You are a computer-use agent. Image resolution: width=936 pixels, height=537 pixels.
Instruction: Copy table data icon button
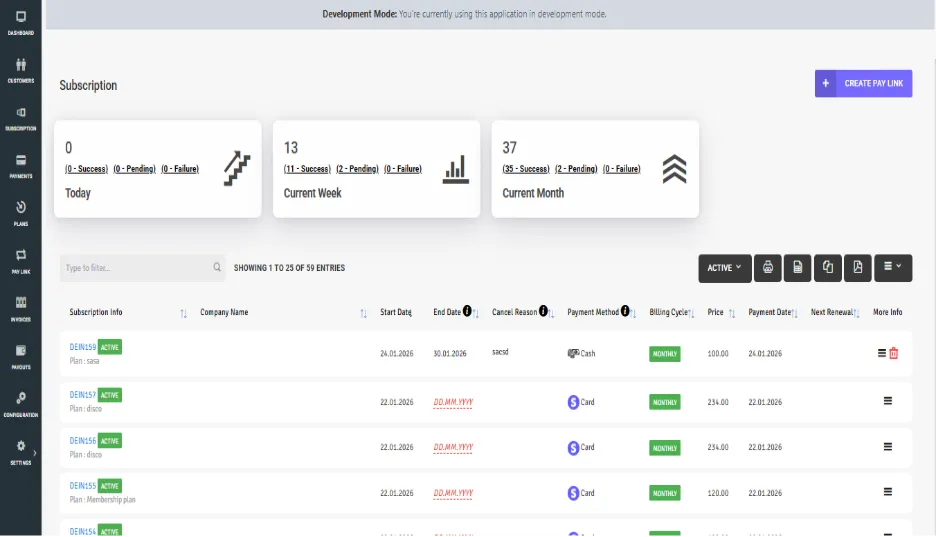tap(827, 268)
